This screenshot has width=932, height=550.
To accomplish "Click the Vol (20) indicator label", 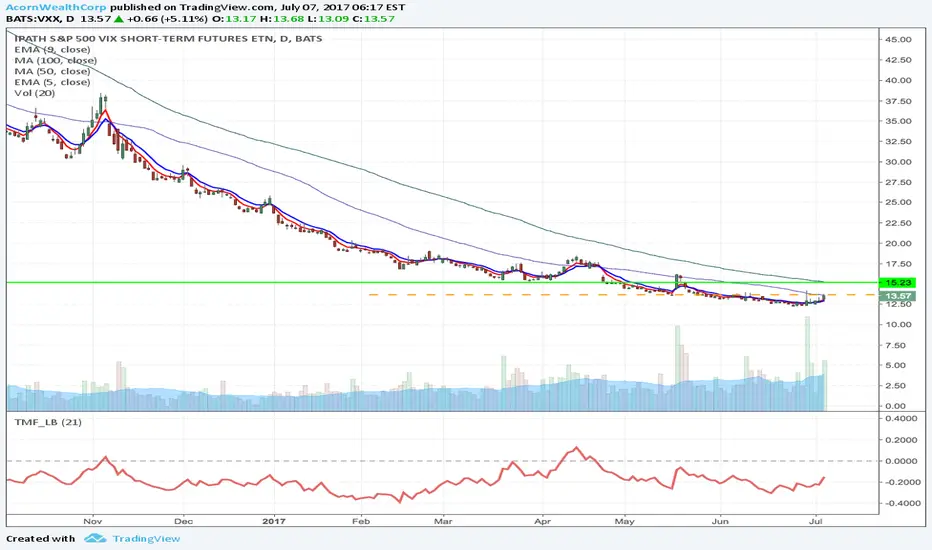I will [34, 93].
